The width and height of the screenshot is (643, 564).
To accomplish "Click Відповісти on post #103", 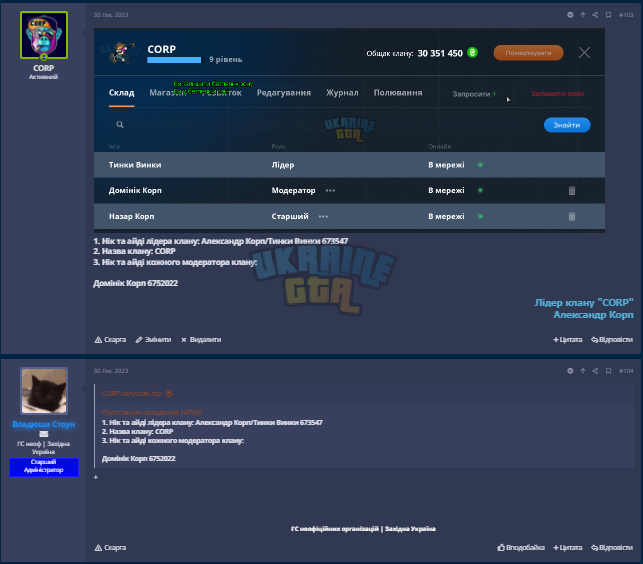I will click(612, 340).
